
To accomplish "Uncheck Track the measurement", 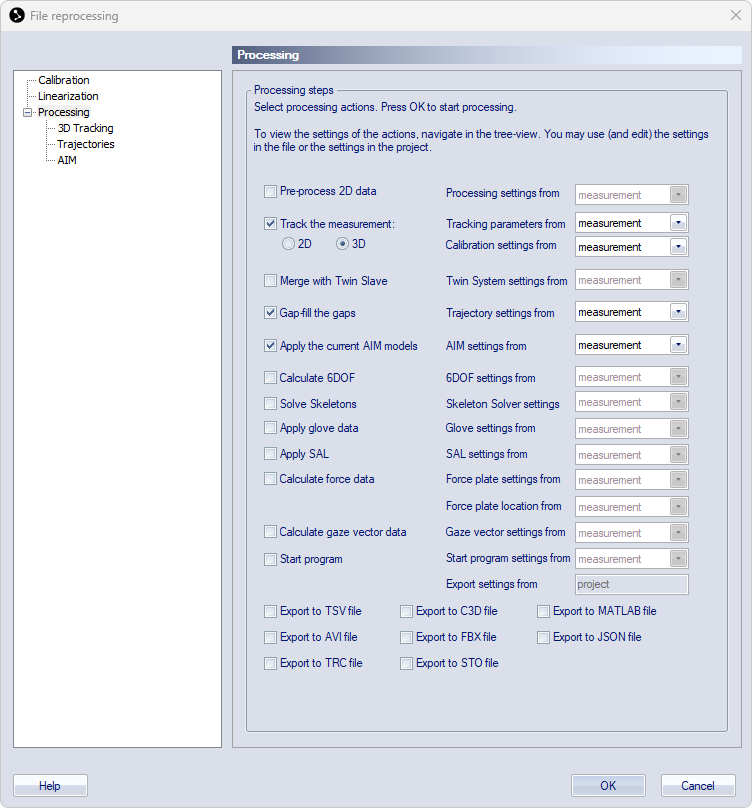I will [270, 224].
